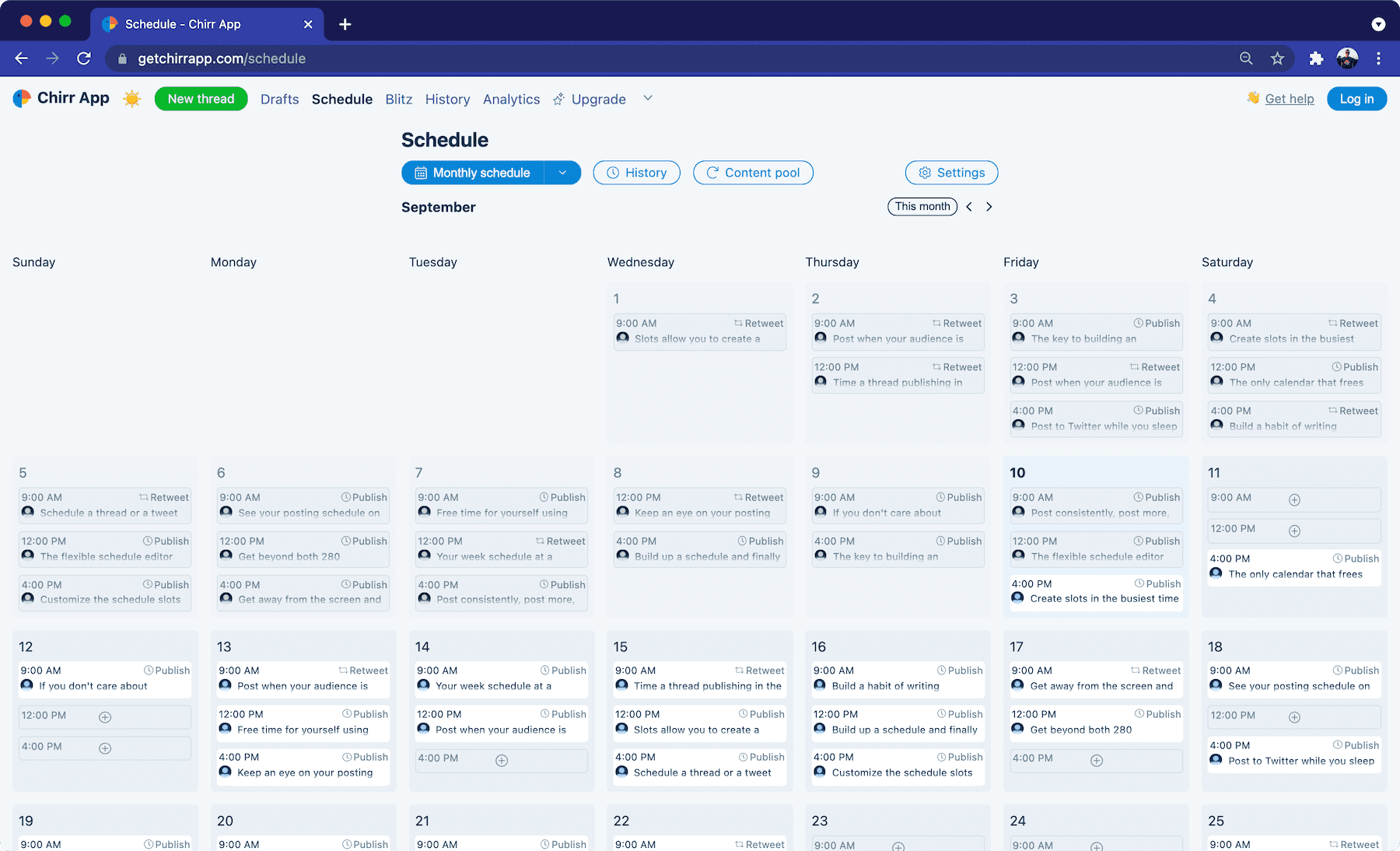
Task: Open History using the clock icon button
Action: point(614,173)
